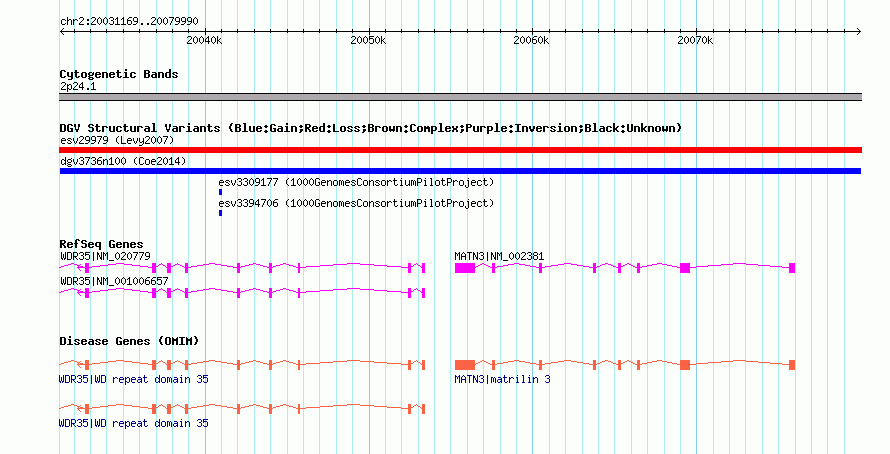
Task: Open the DGV Structural Variants track title
Action: 371,128
